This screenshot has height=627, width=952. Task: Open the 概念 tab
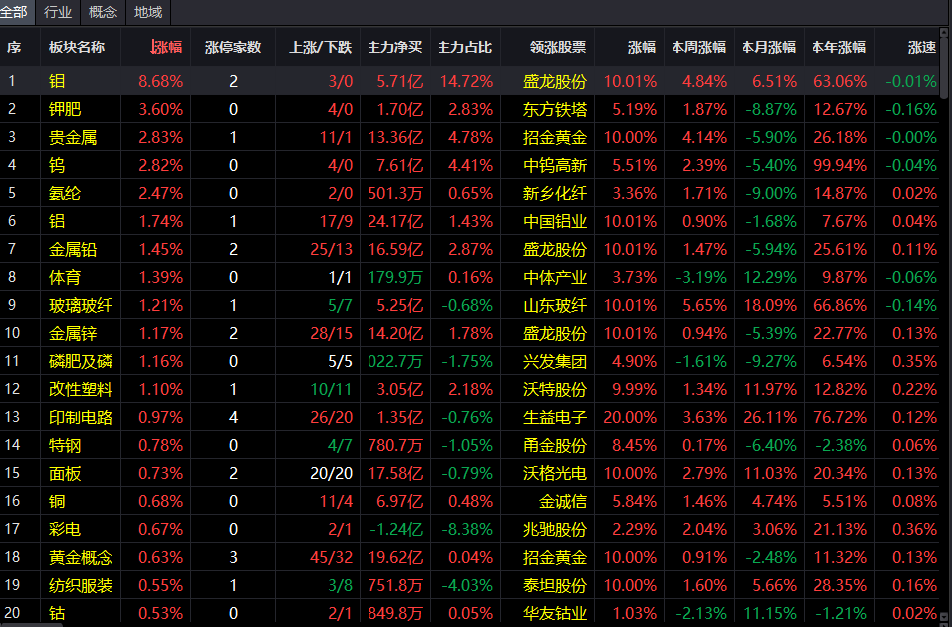[103, 12]
